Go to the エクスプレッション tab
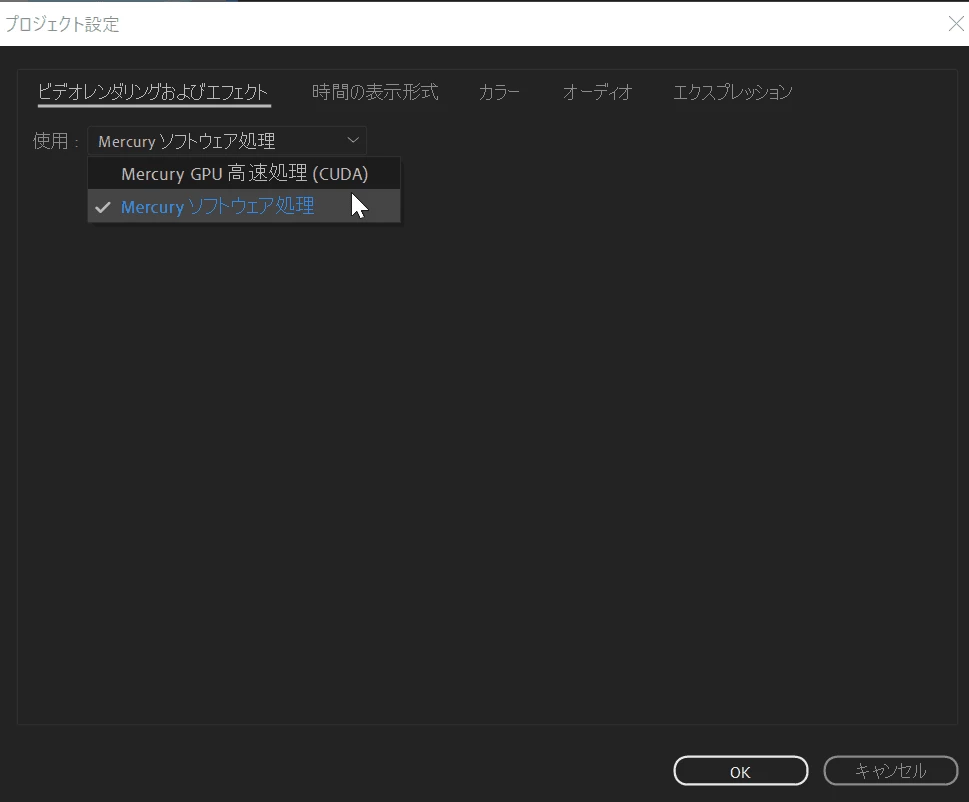The image size is (969, 802). [x=732, y=93]
